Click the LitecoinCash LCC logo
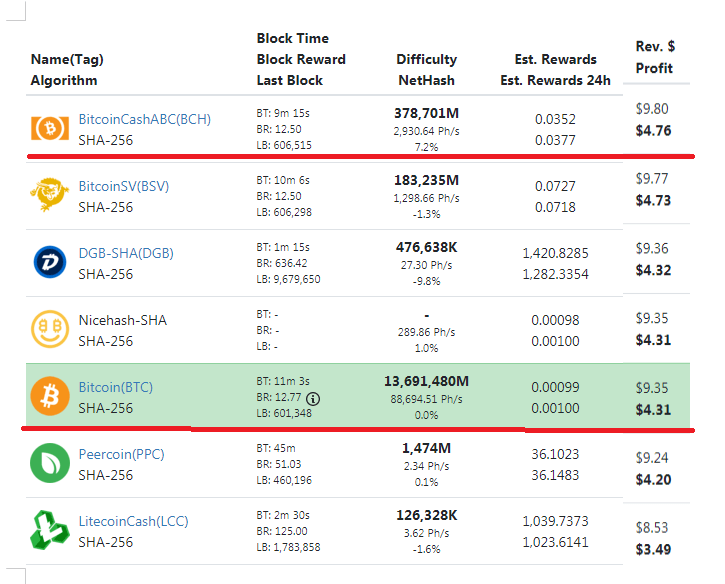 point(48,531)
